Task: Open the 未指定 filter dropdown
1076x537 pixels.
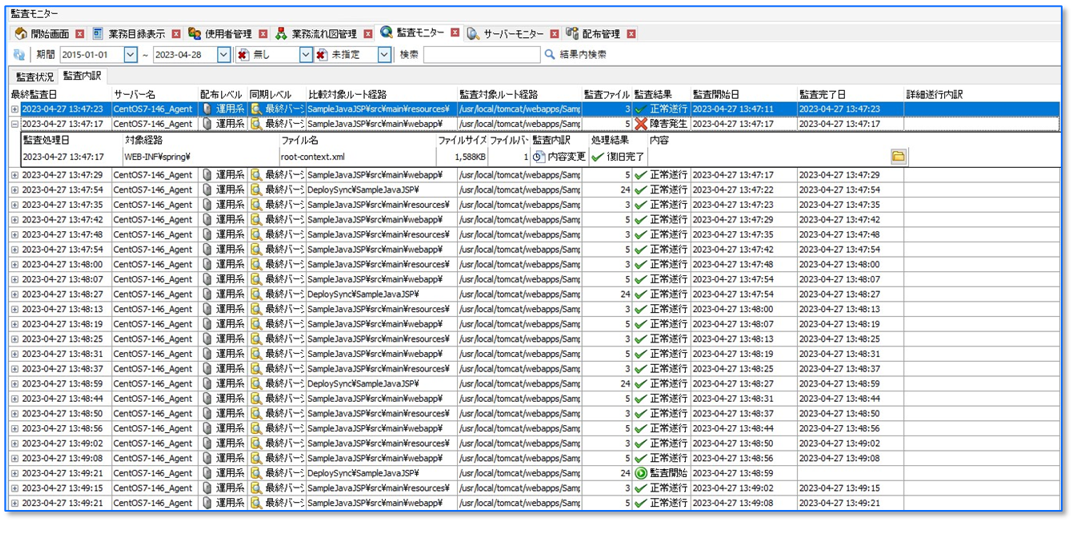Action: (x=384, y=55)
